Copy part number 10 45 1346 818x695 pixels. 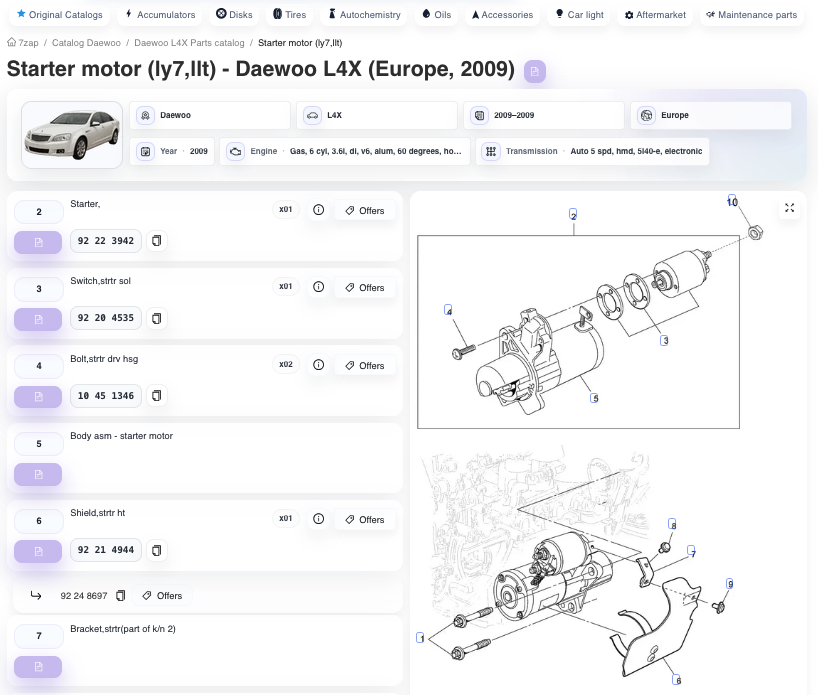click(x=157, y=396)
